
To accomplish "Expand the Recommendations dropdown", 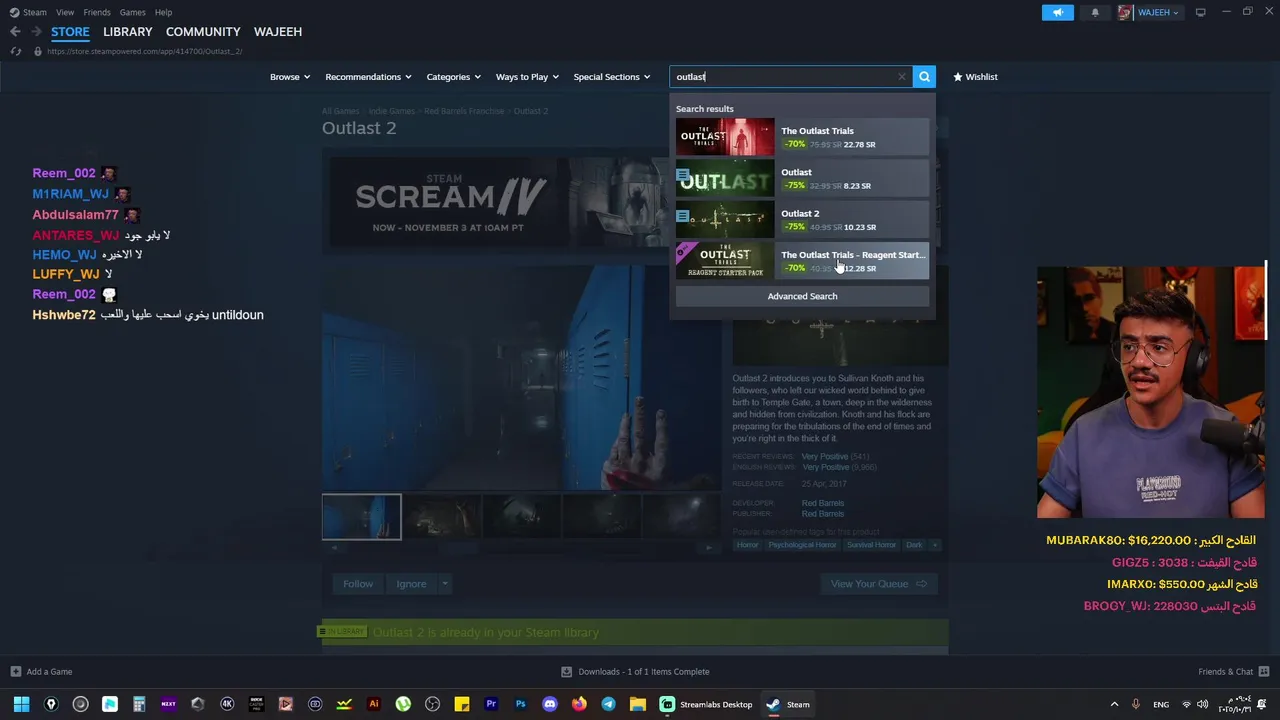I will 369,77.
